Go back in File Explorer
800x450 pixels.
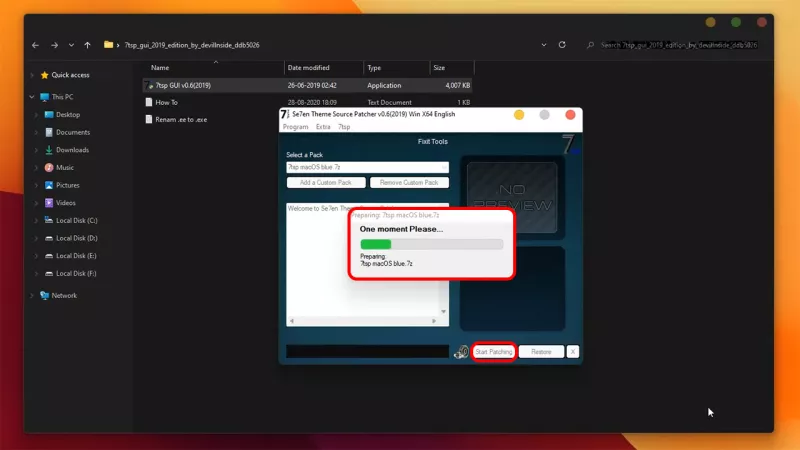(x=35, y=45)
